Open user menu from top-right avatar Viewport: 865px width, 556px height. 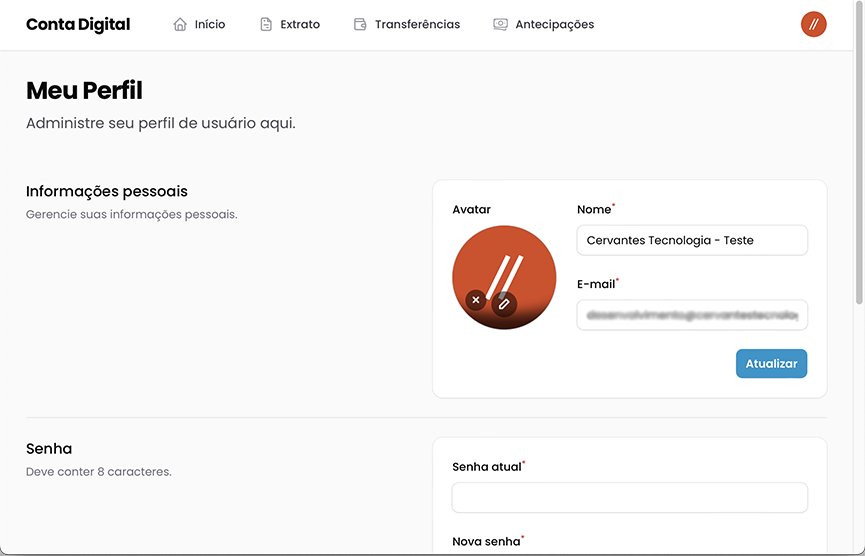click(x=813, y=25)
